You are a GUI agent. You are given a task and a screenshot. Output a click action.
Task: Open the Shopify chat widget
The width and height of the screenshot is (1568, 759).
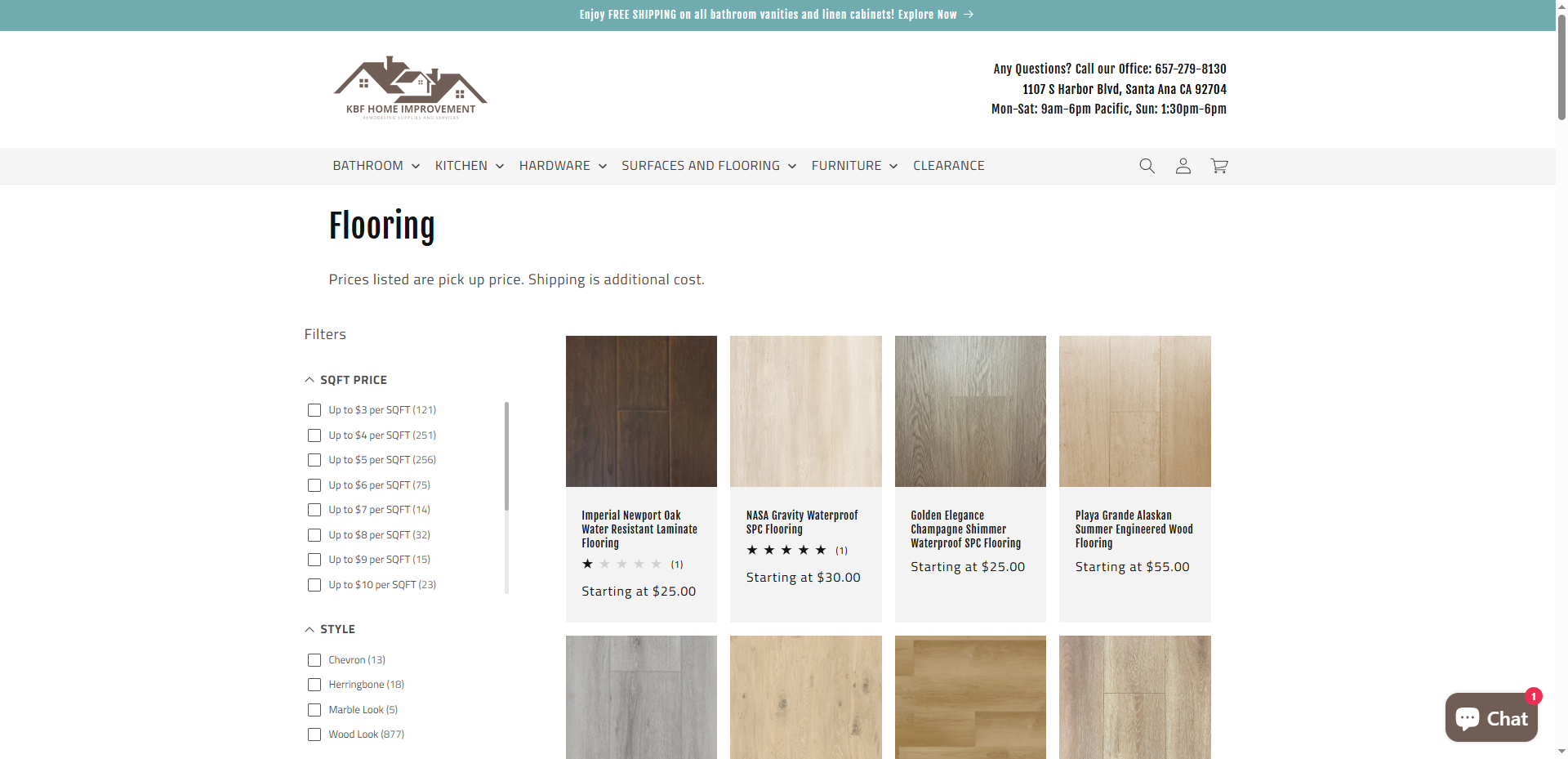tap(1490, 717)
